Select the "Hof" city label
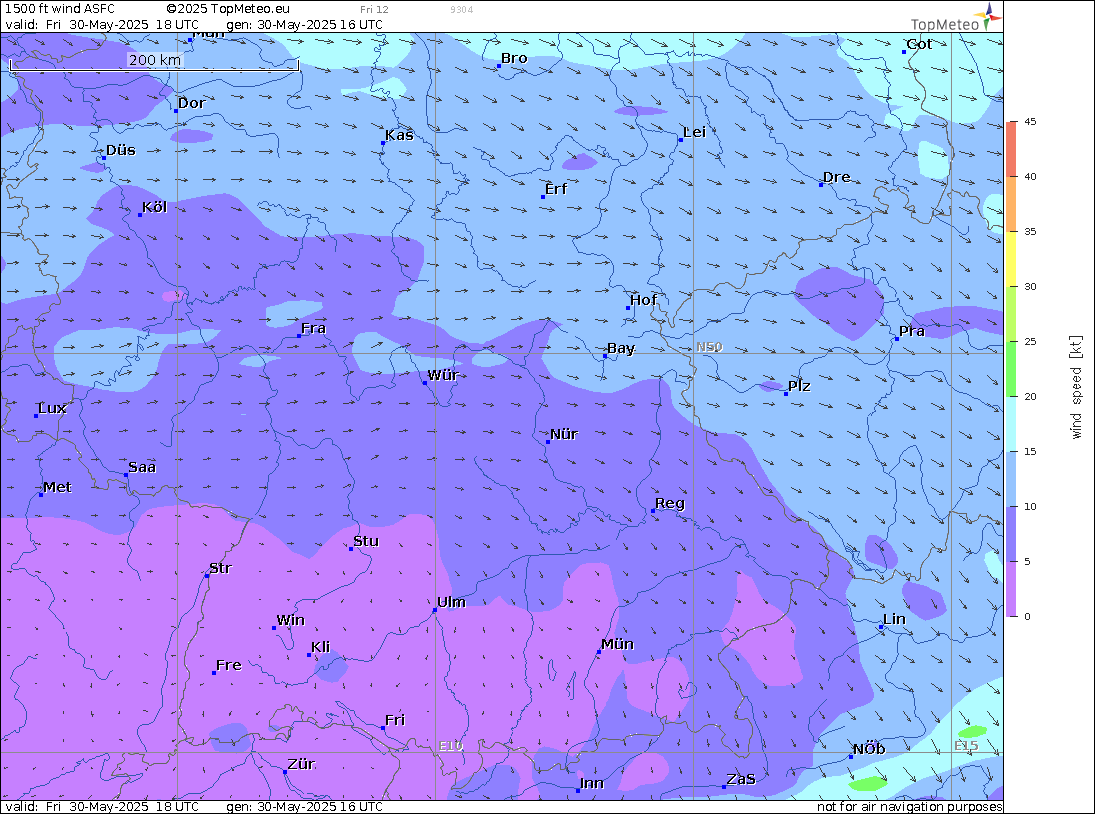This screenshot has height=814, width=1095. pyautogui.click(x=643, y=300)
